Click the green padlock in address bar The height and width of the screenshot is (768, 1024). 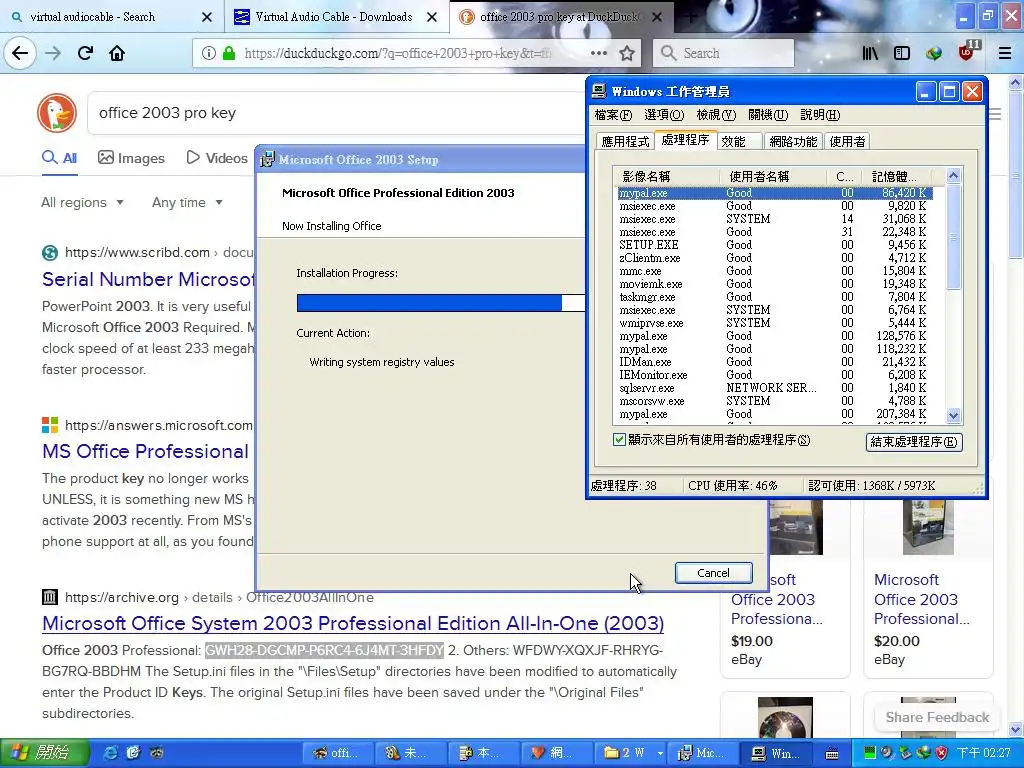(x=229, y=53)
